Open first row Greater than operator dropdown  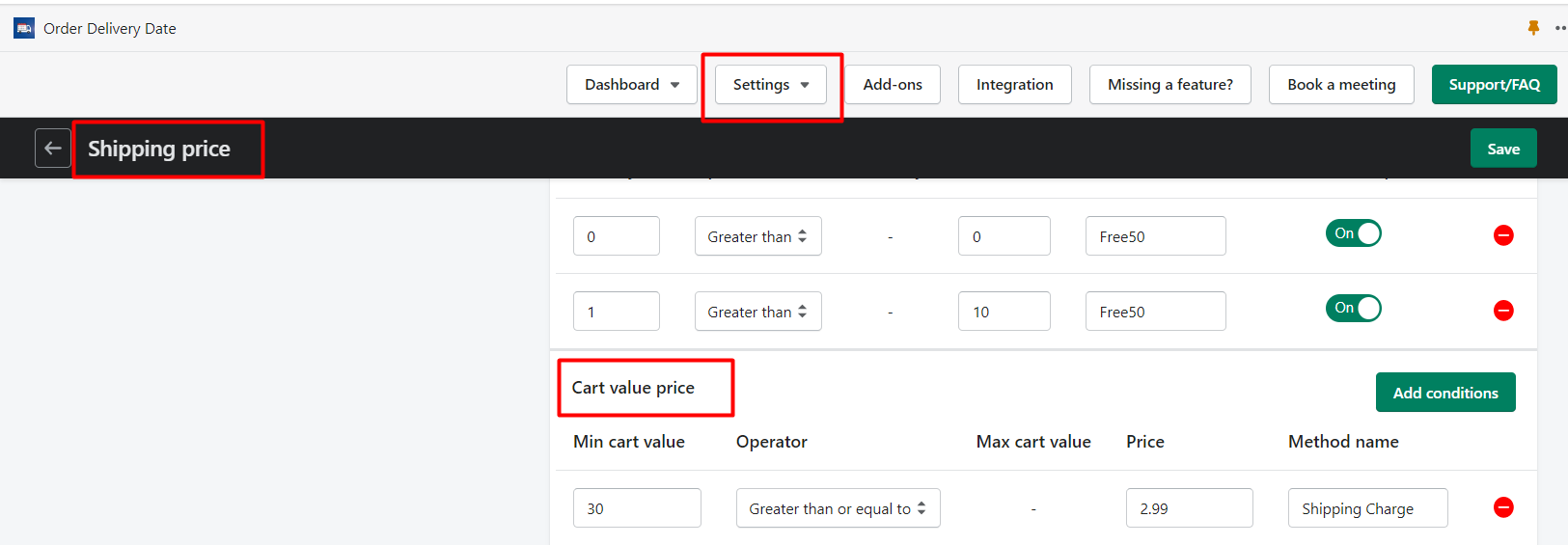757,236
